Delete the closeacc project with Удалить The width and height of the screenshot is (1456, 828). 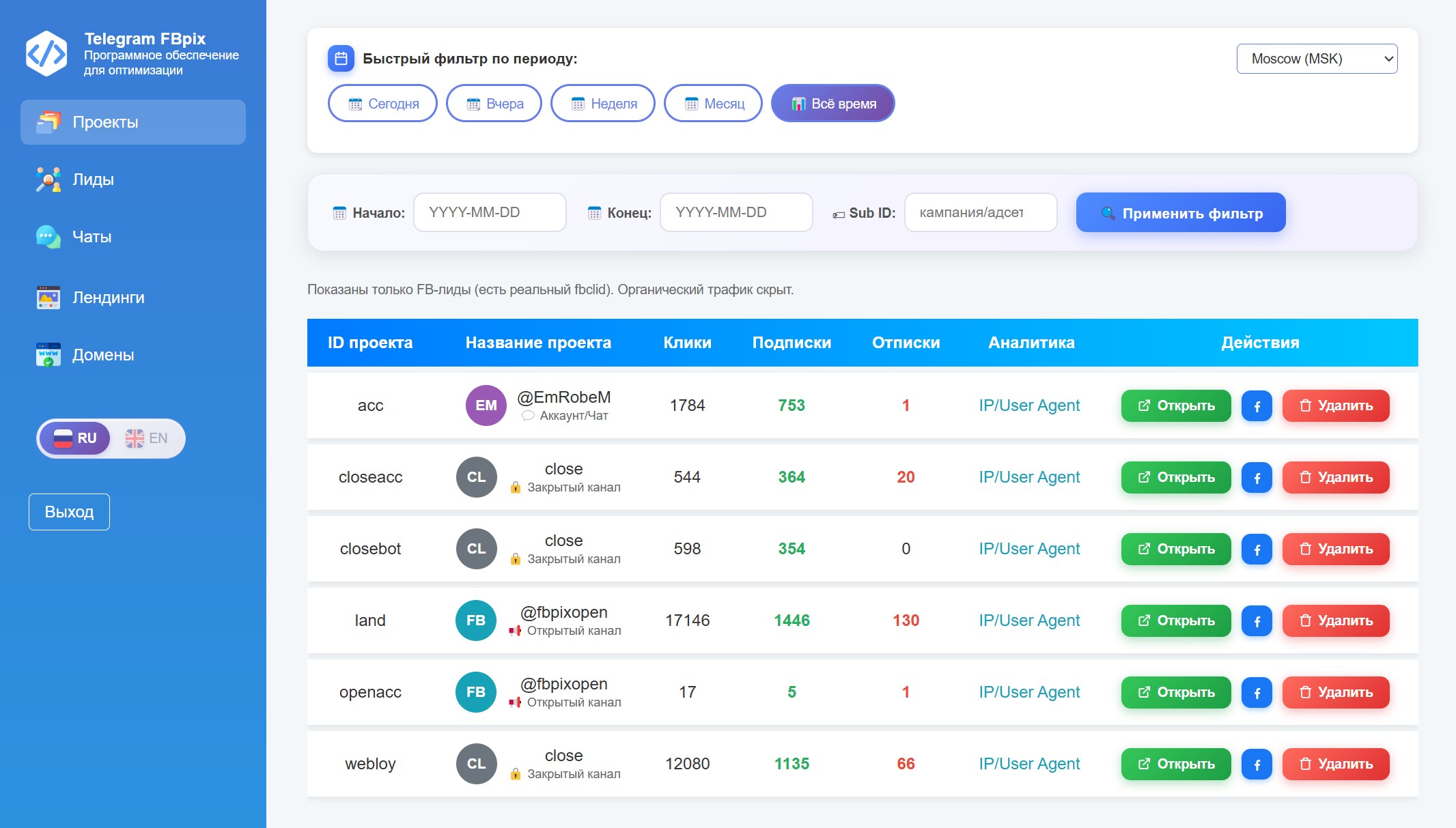(x=1336, y=478)
